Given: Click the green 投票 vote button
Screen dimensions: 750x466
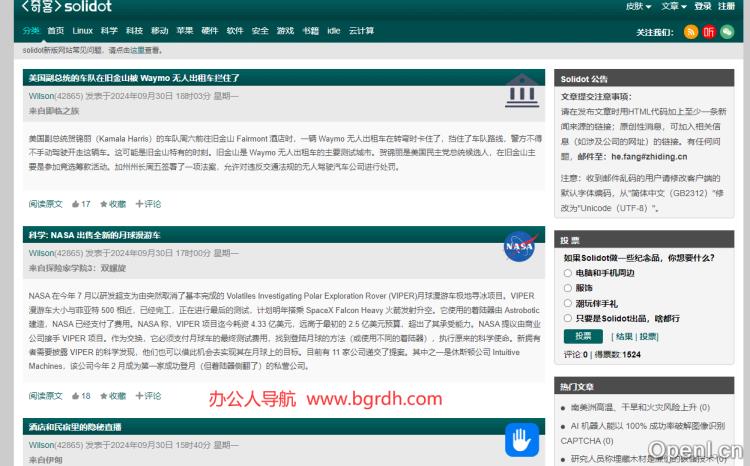Looking at the screenshot, I should tap(583, 336).
